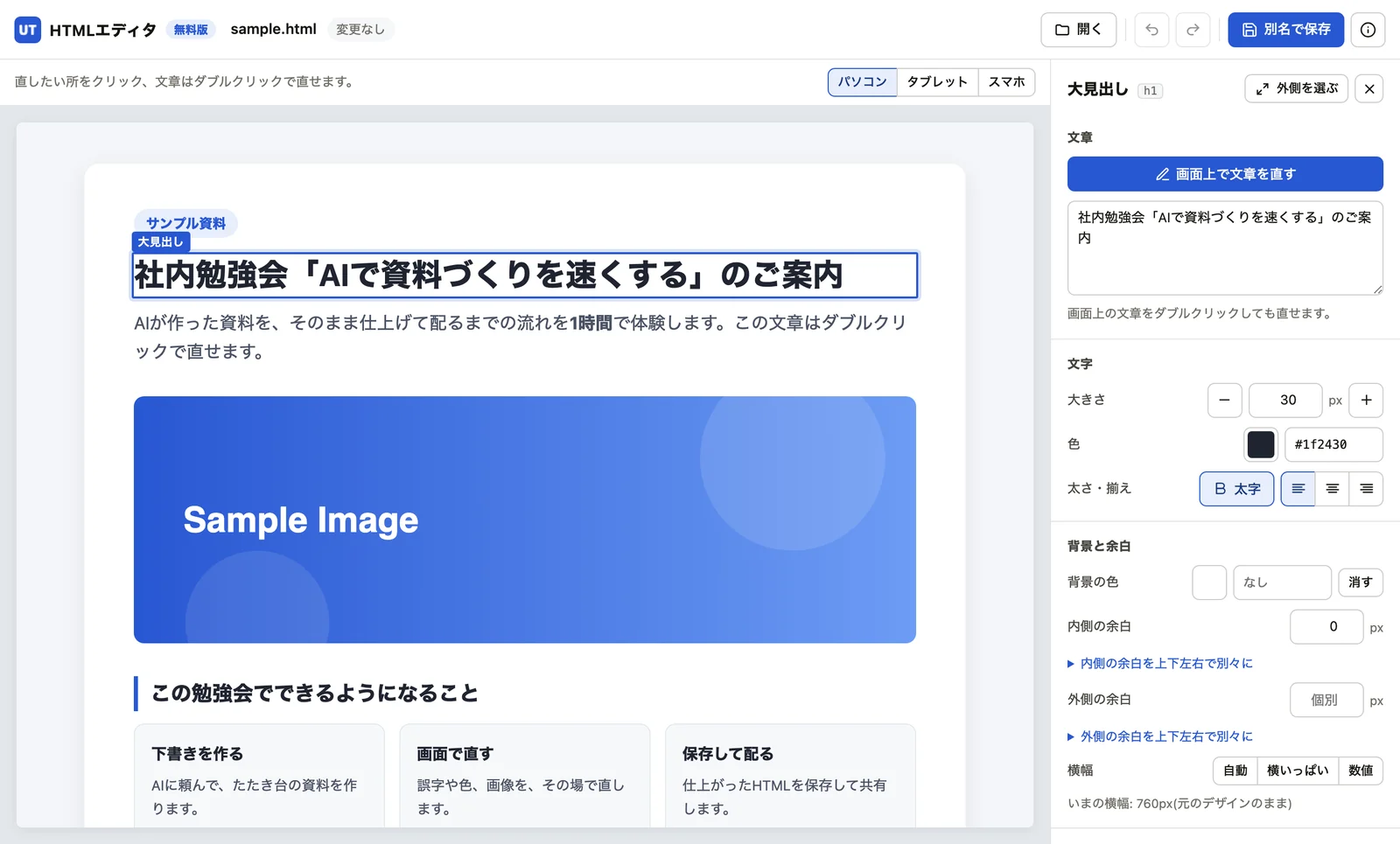1400x844 pixels.
Task: Click the font size field showing 30
Action: [1285, 400]
